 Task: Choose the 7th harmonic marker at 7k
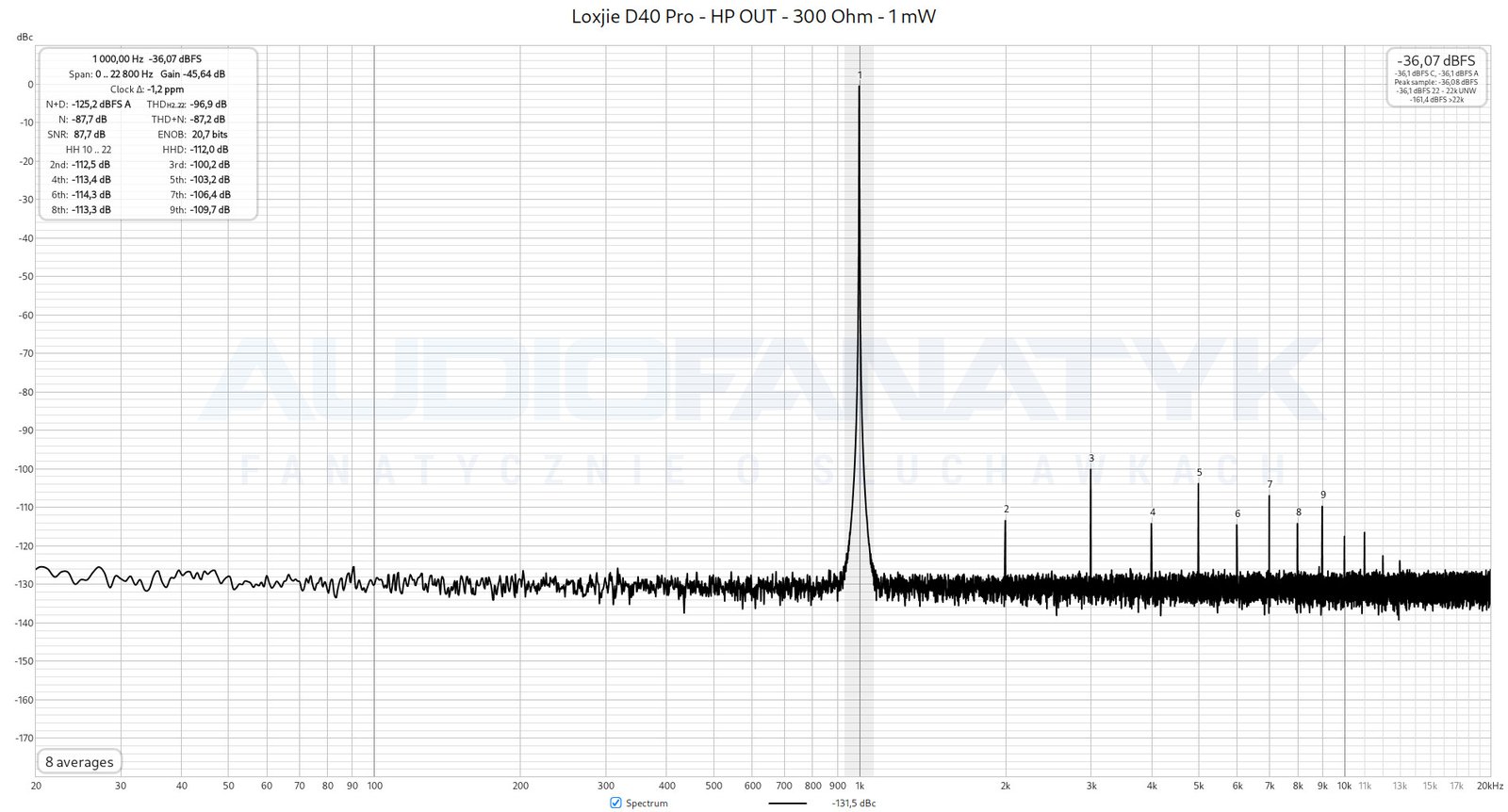pyautogui.click(x=1270, y=484)
